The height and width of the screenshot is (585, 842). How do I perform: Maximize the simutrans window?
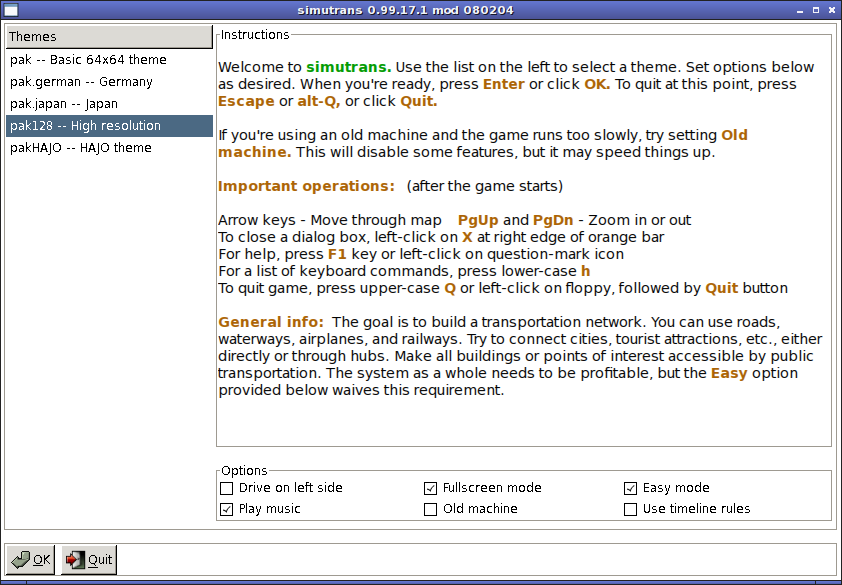pyautogui.click(x=816, y=10)
